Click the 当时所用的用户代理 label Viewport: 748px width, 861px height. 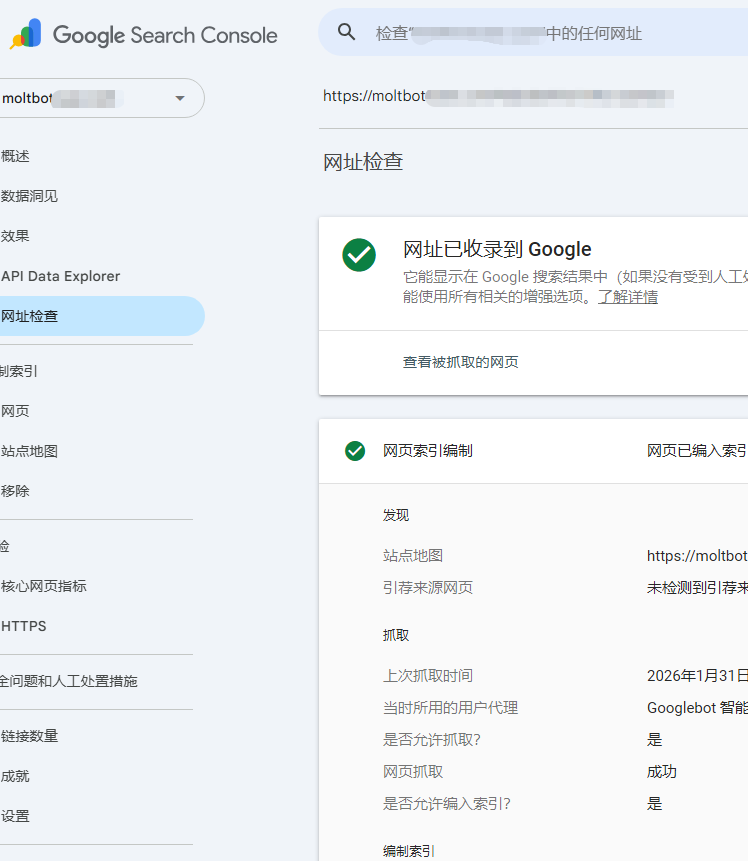[450, 708]
